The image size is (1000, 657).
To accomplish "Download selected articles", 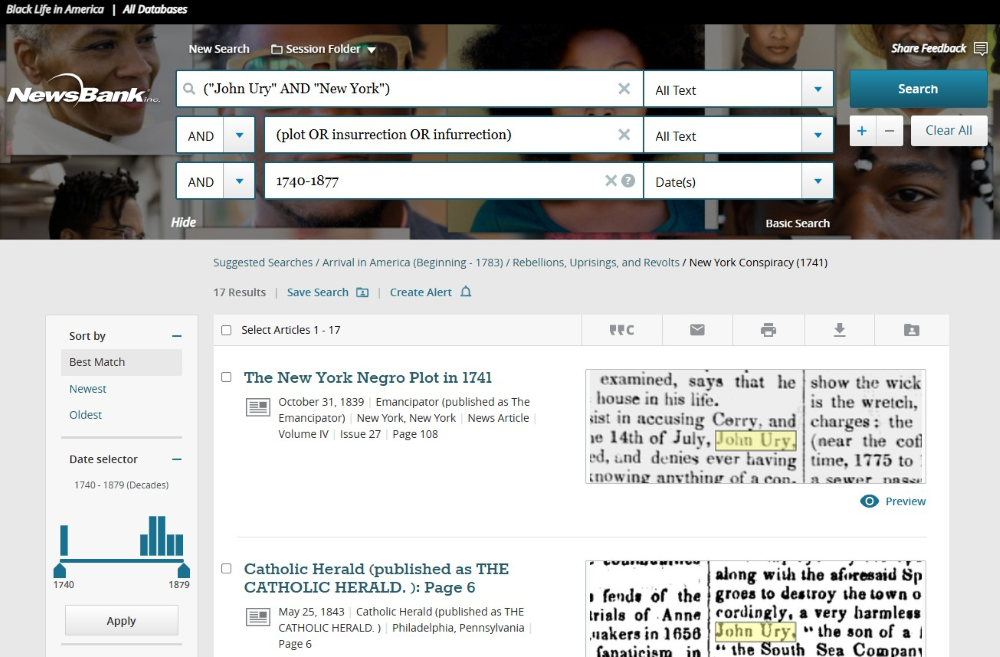I will pos(839,329).
